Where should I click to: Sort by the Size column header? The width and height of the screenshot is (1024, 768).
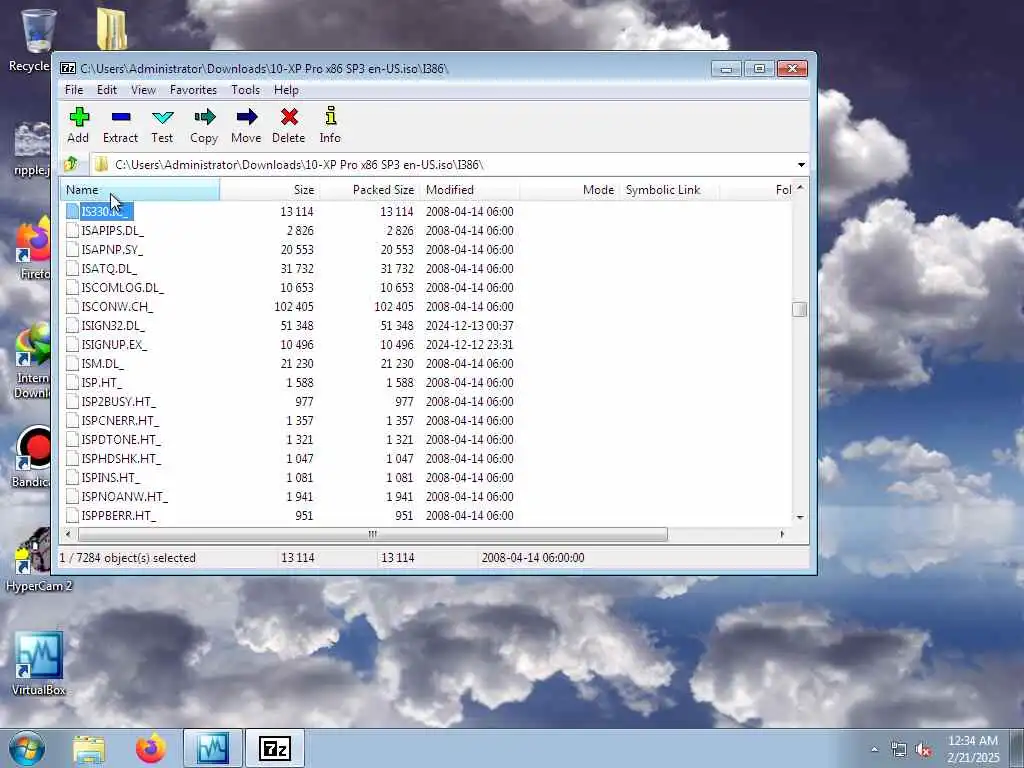tap(269, 189)
